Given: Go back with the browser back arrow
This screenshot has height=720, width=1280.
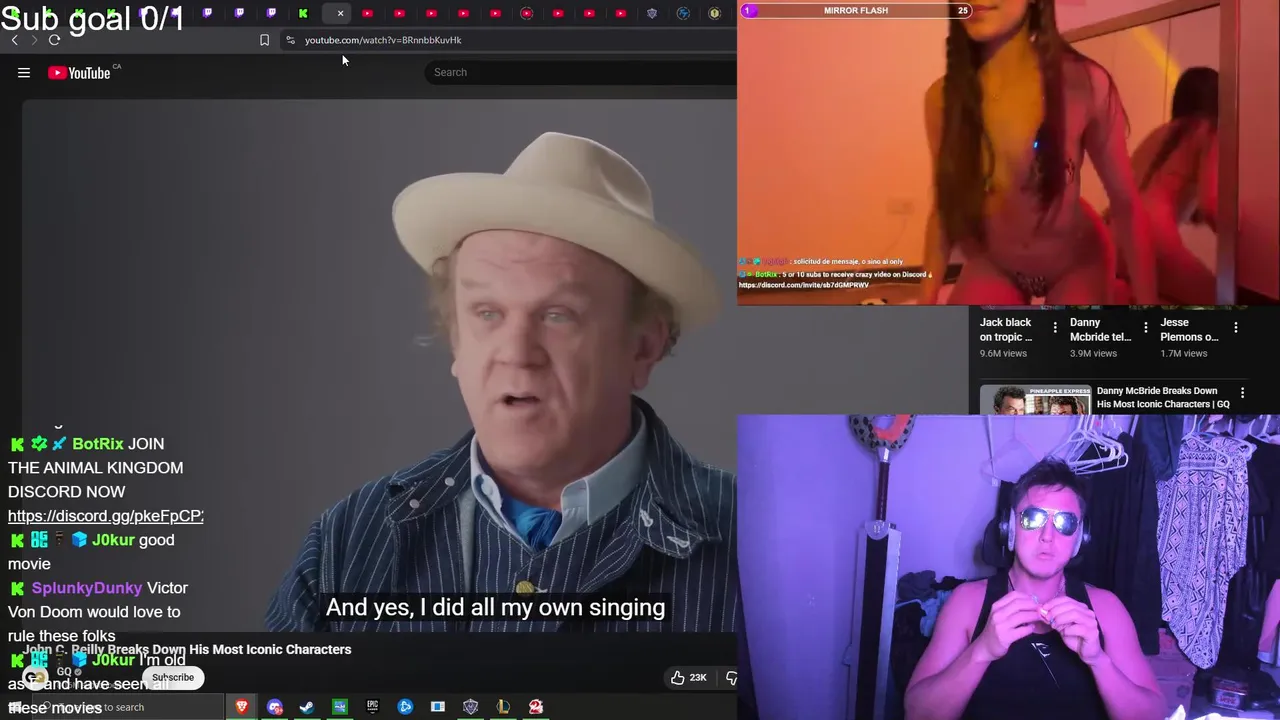Looking at the screenshot, I should 14,40.
